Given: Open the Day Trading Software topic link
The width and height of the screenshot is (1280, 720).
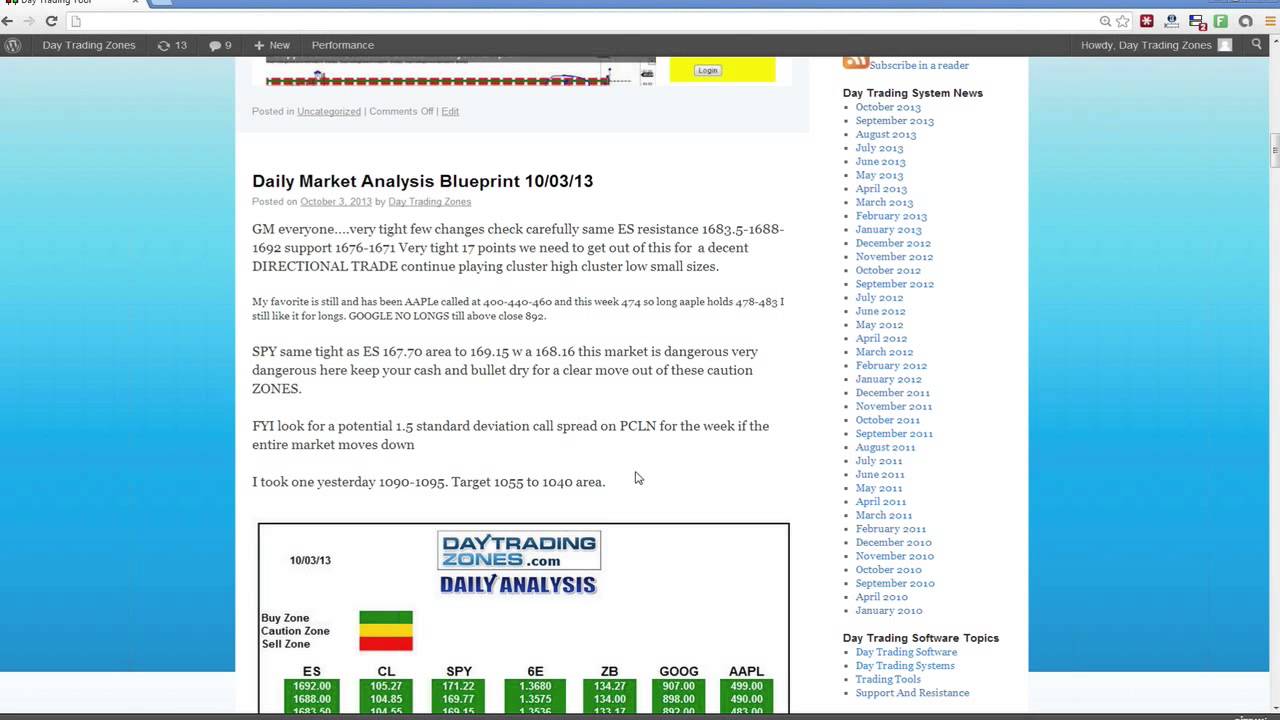Looking at the screenshot, I should 906,652.
